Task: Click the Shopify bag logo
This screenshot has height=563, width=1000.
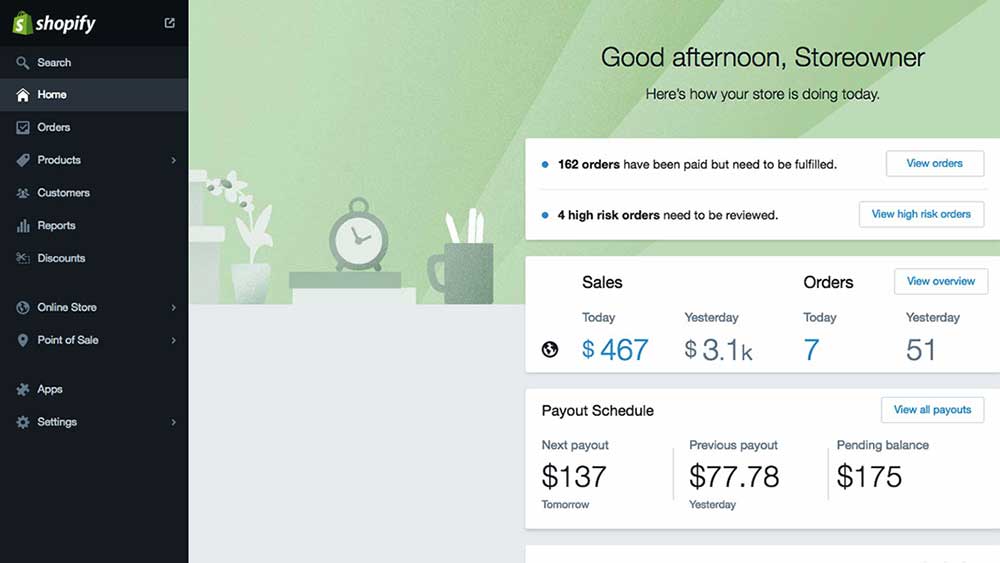Action: [22, 23]
